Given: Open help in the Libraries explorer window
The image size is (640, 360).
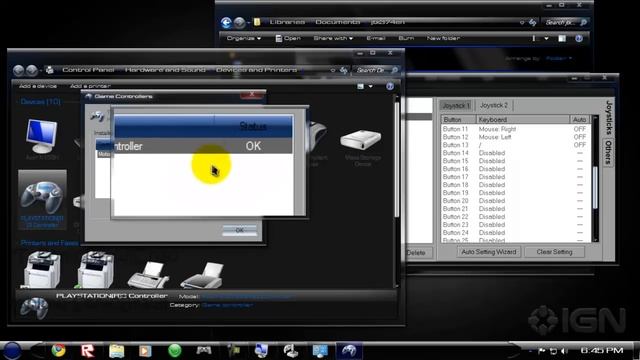Looking at the screenshot, I should coord(579,38).
